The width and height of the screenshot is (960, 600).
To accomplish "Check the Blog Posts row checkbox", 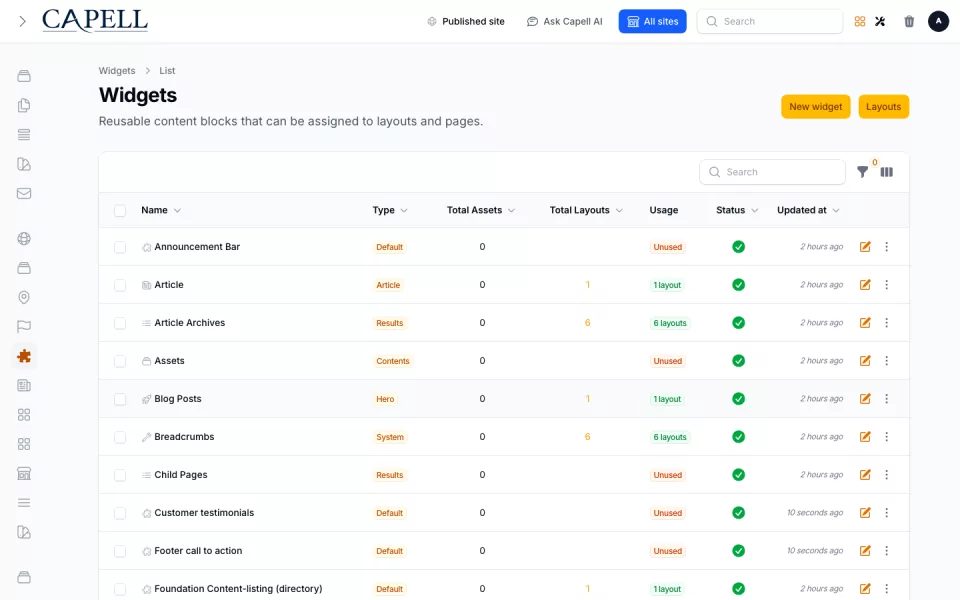I will [x=120, y=399].
